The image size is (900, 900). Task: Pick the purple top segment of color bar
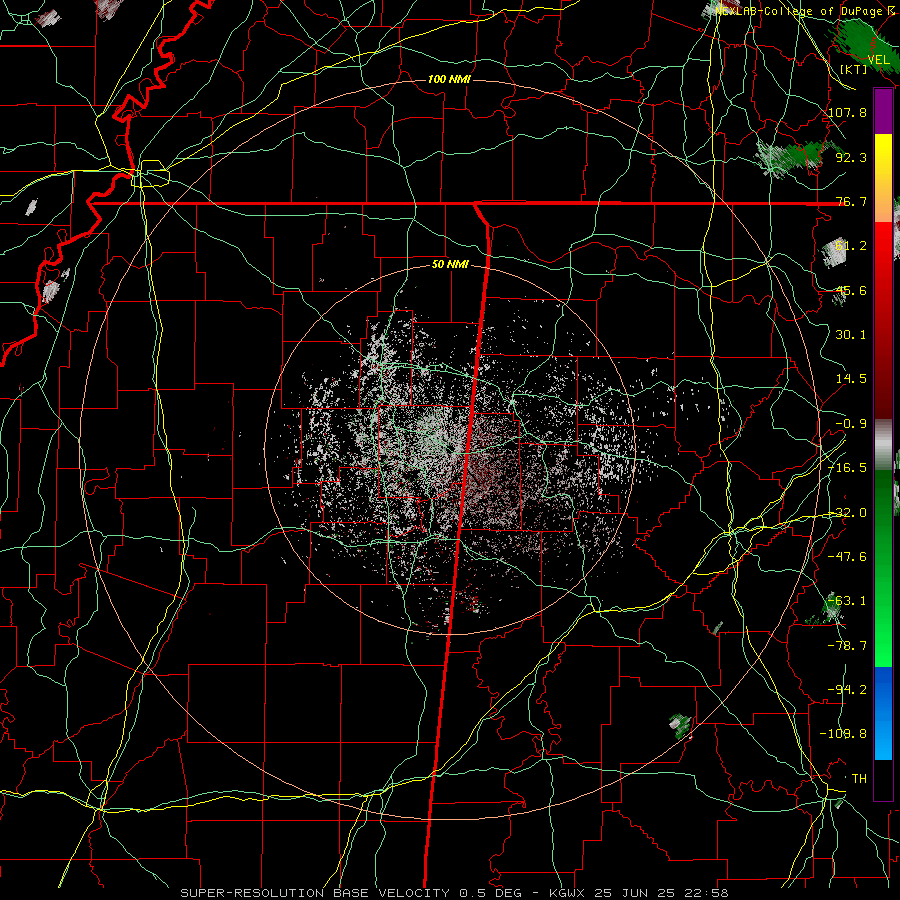883,112
